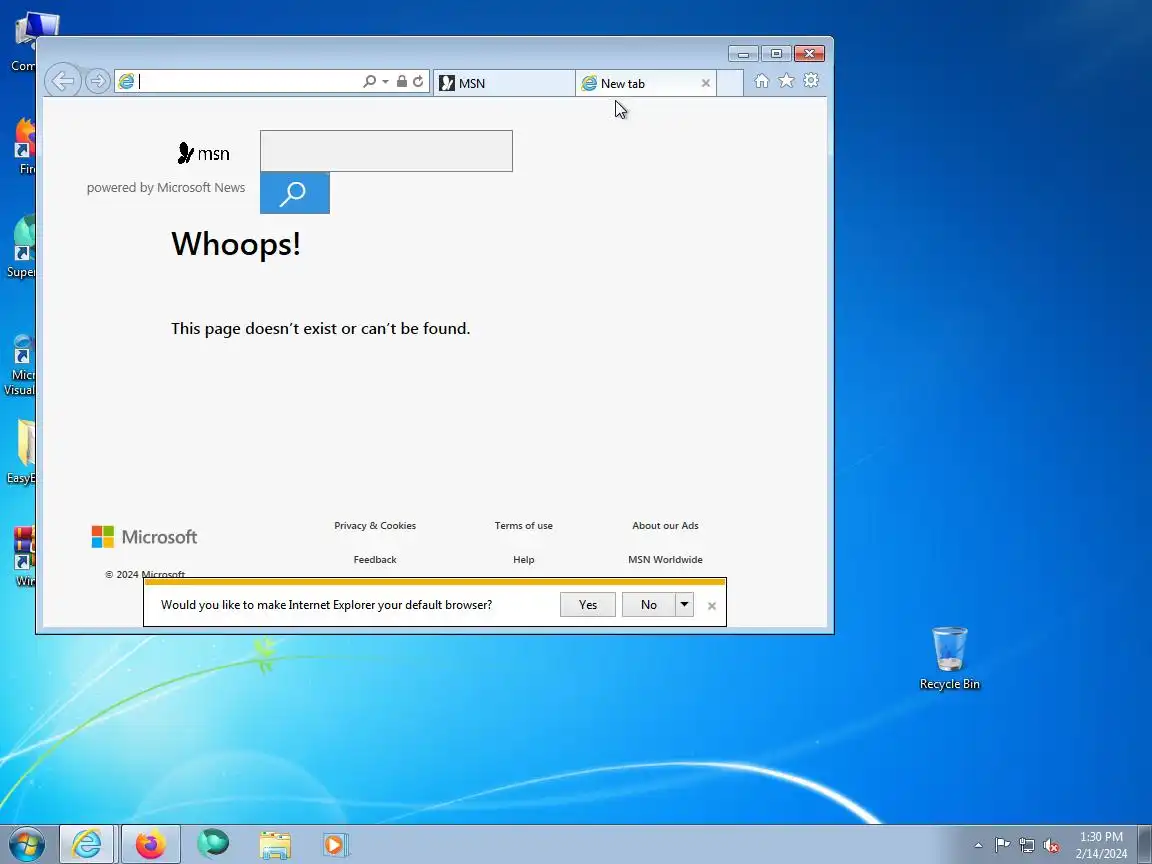Viewport: 1152px width, 864px height.
Task: Select the Recycle Bin desktop icon
Action: pyautogui.click(x=949, y=658)
